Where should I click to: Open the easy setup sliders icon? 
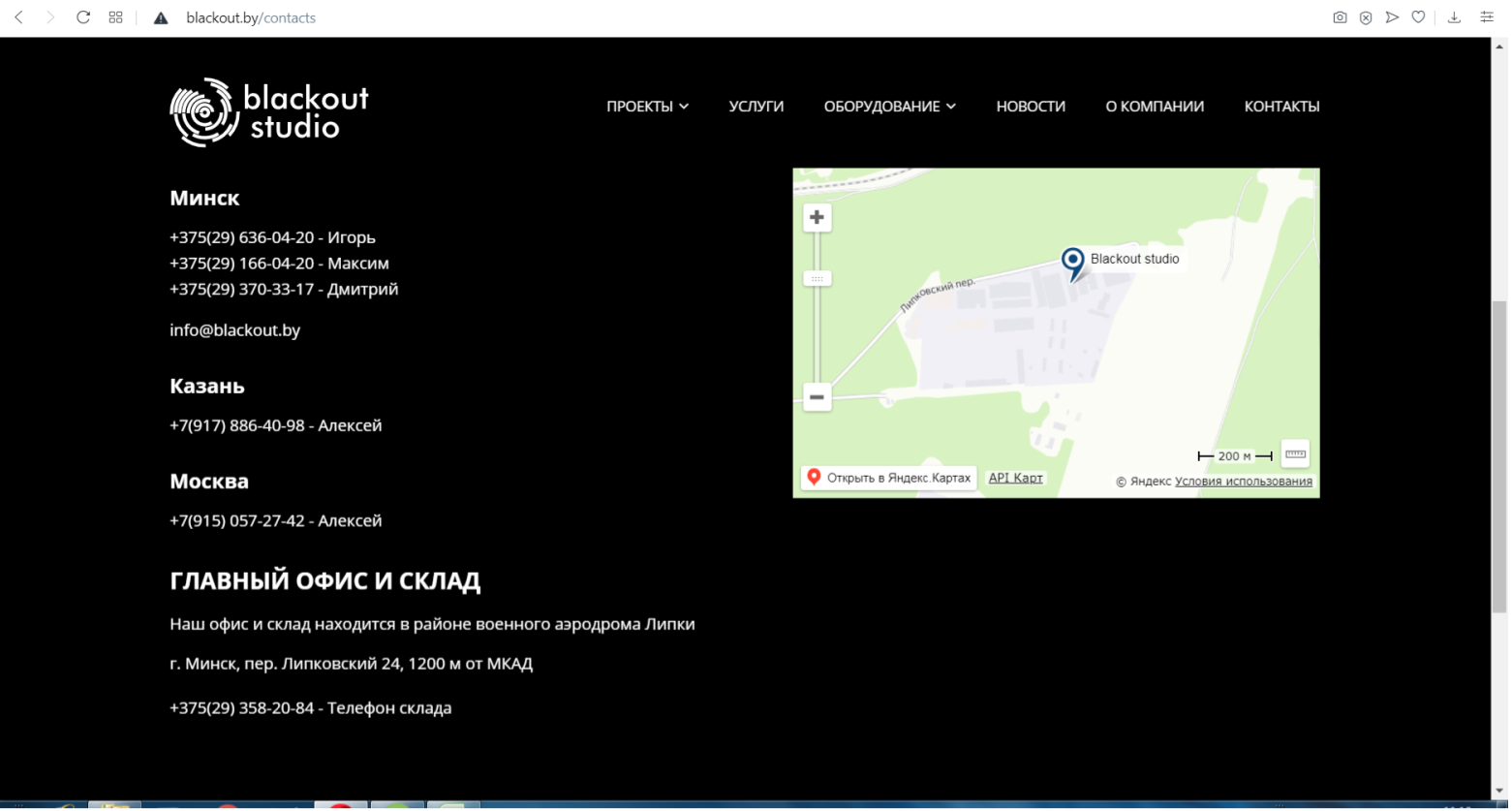[x=1487, y=17]
